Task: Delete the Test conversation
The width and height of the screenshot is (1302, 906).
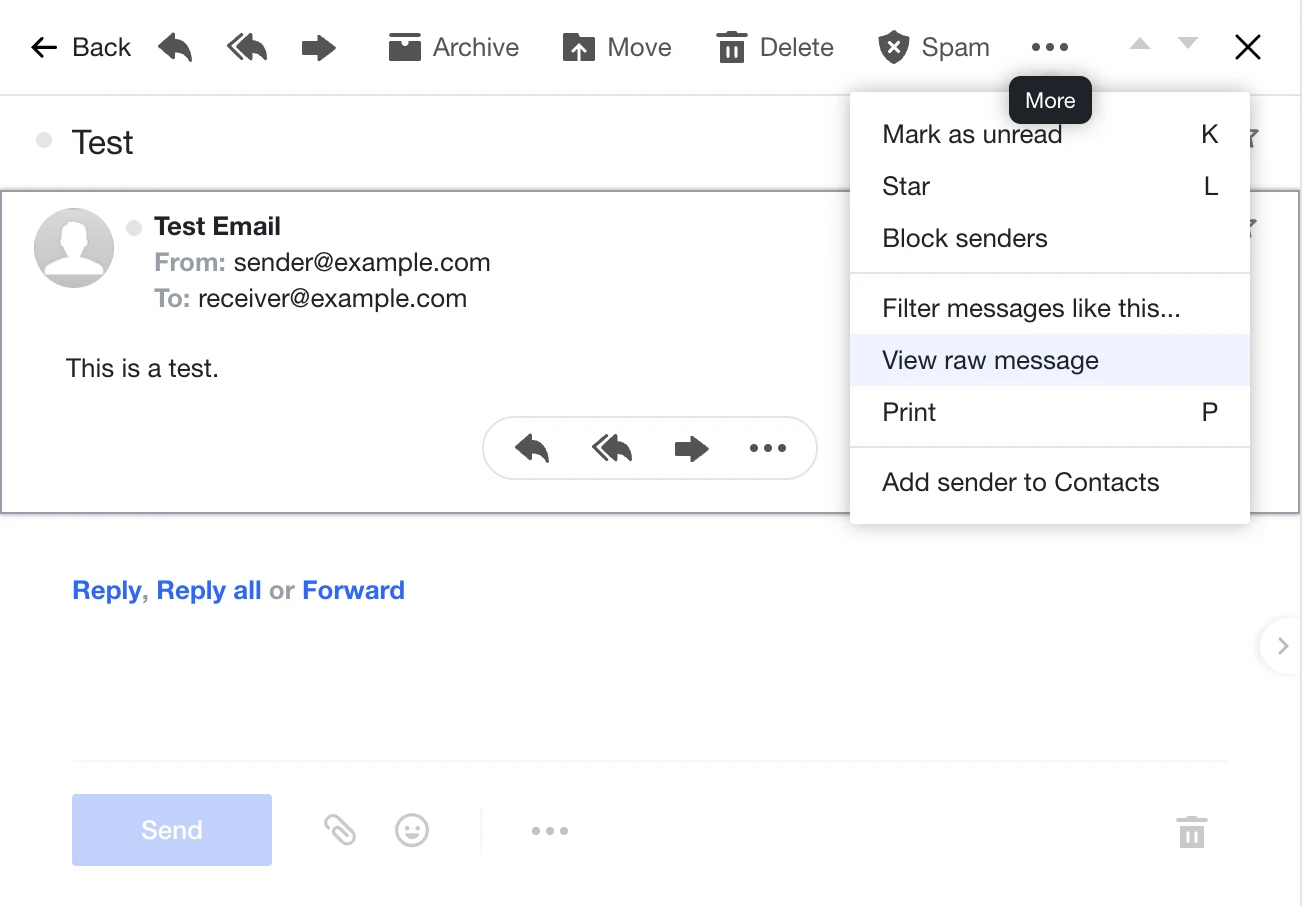Action: pyautogui.click(x=775, y=47)
